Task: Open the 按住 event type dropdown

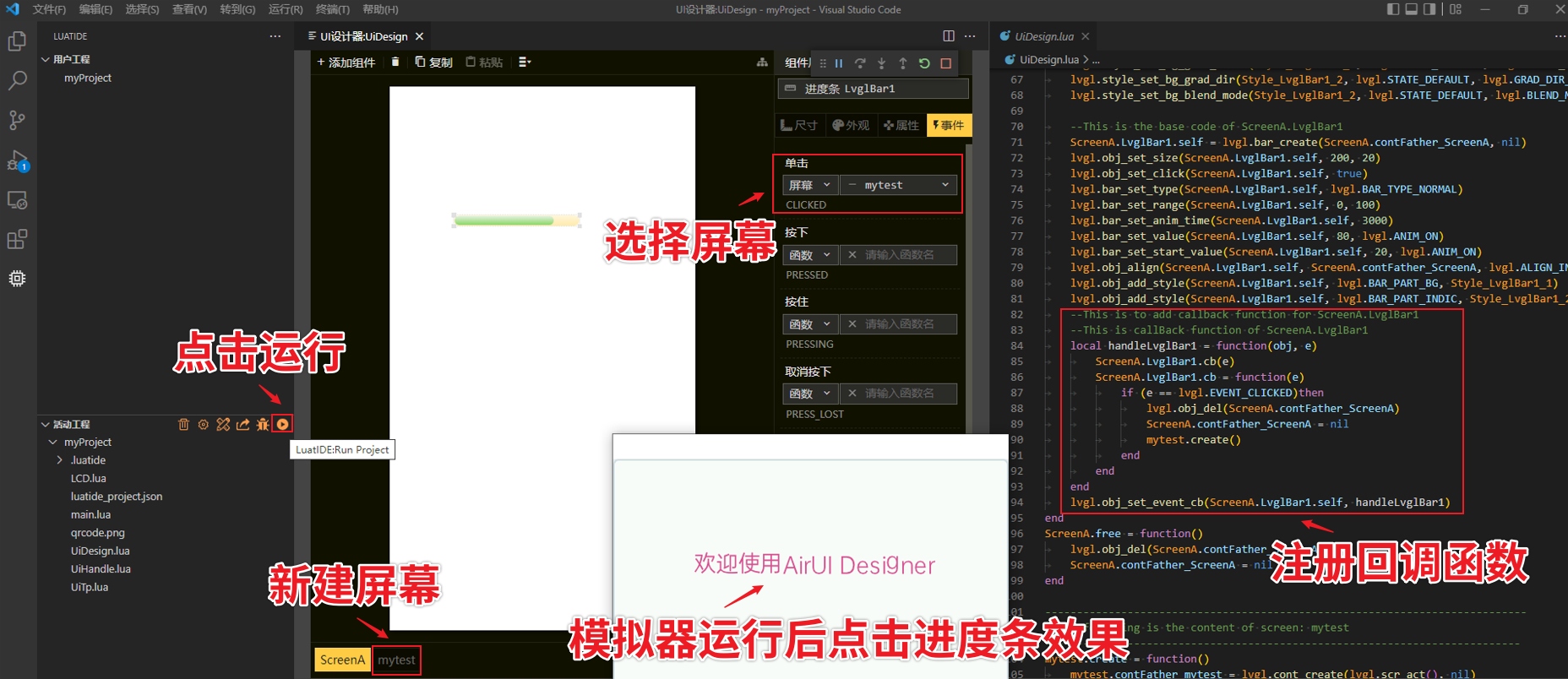Action: [810, 324]
